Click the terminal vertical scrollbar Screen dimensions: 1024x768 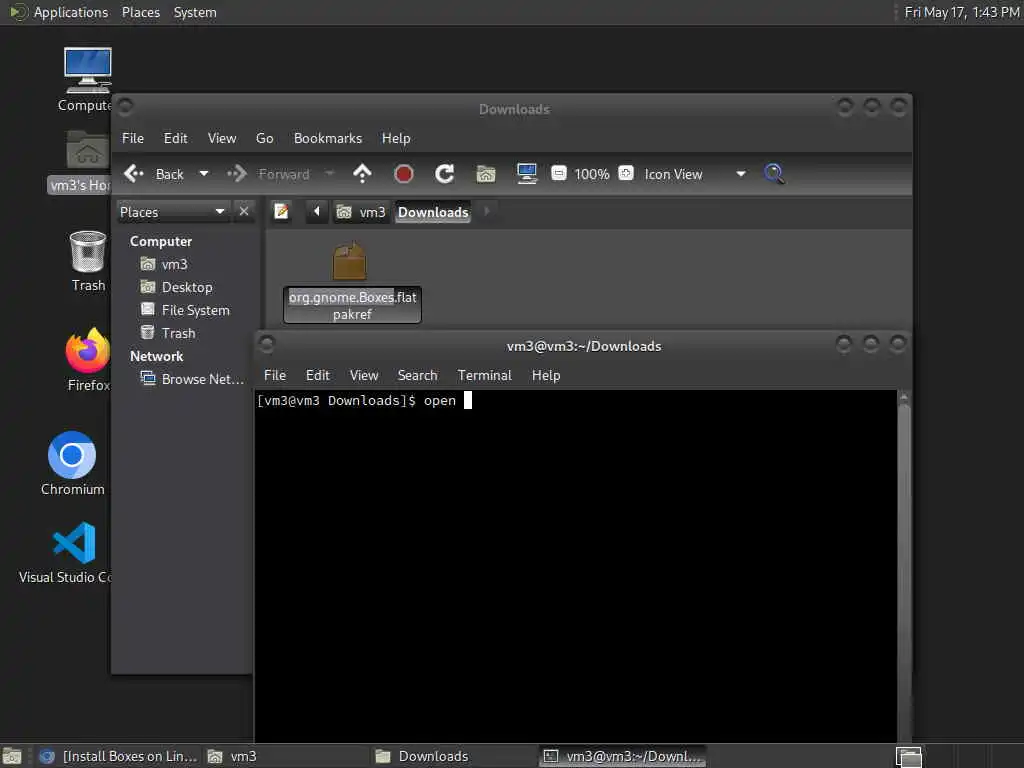pyautogui.click(x=904, y=566)
